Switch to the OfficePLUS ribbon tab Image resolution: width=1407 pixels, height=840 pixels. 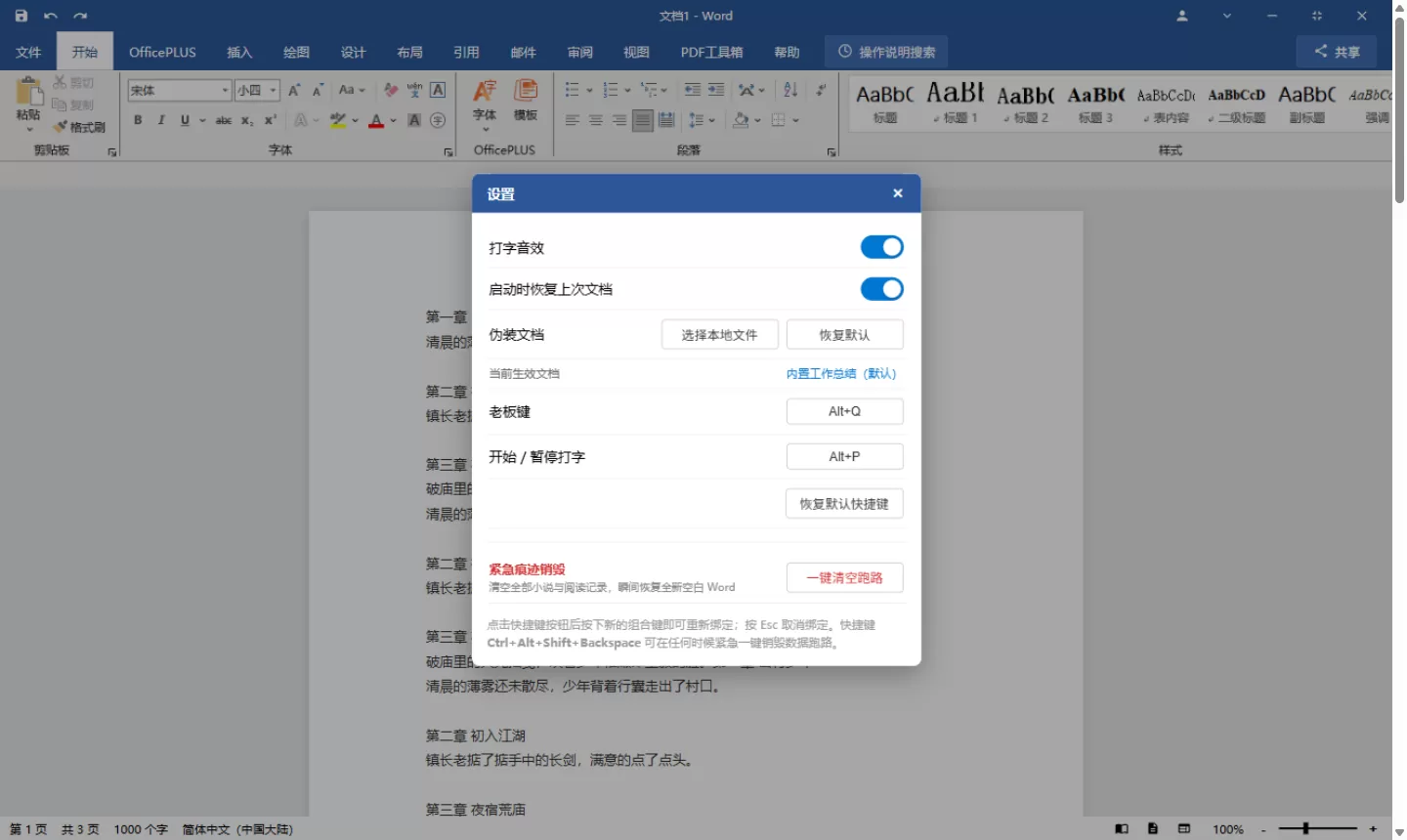point(162,52)
